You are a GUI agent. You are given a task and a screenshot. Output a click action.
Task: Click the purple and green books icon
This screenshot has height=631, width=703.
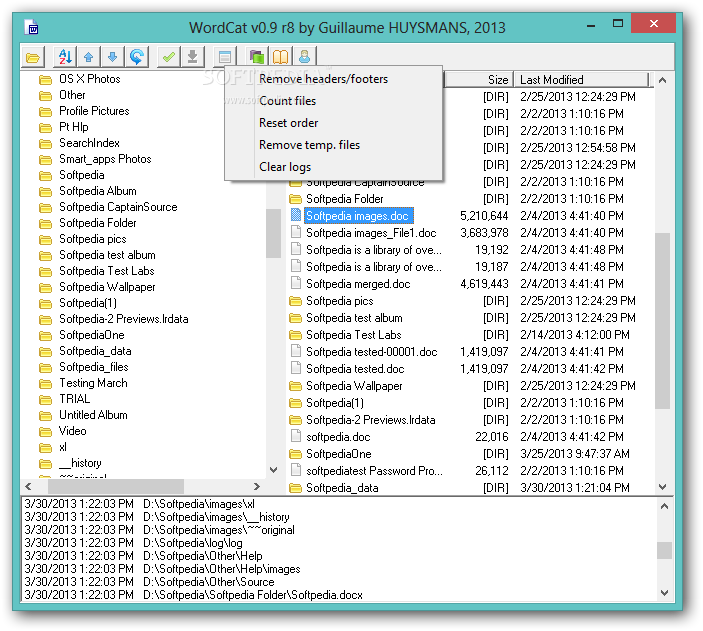click(257, 57)
